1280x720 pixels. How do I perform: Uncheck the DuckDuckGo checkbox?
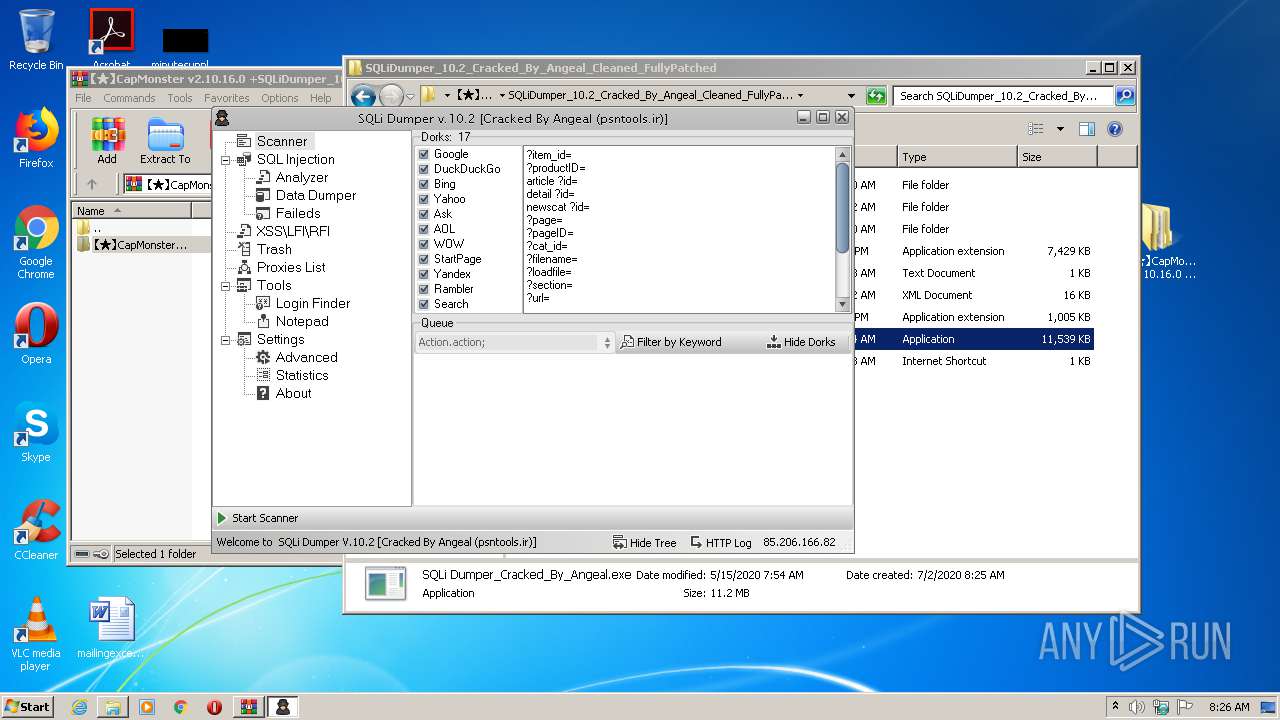click(x=424, y=169)
